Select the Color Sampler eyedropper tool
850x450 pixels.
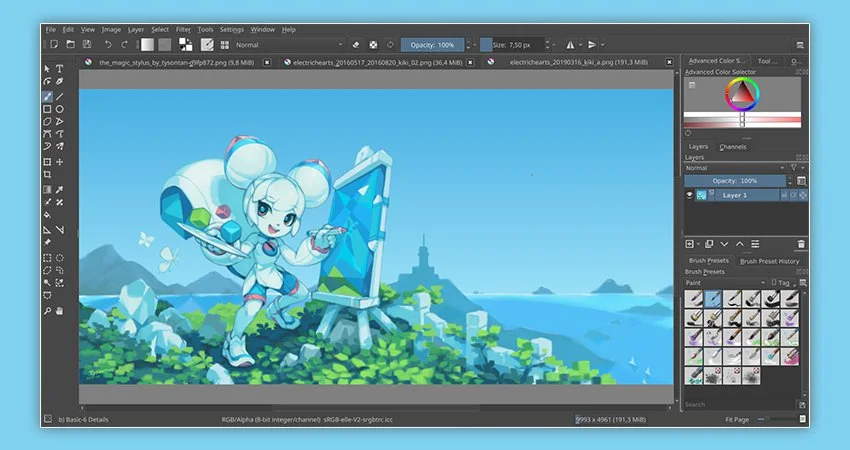click(60, 190)
